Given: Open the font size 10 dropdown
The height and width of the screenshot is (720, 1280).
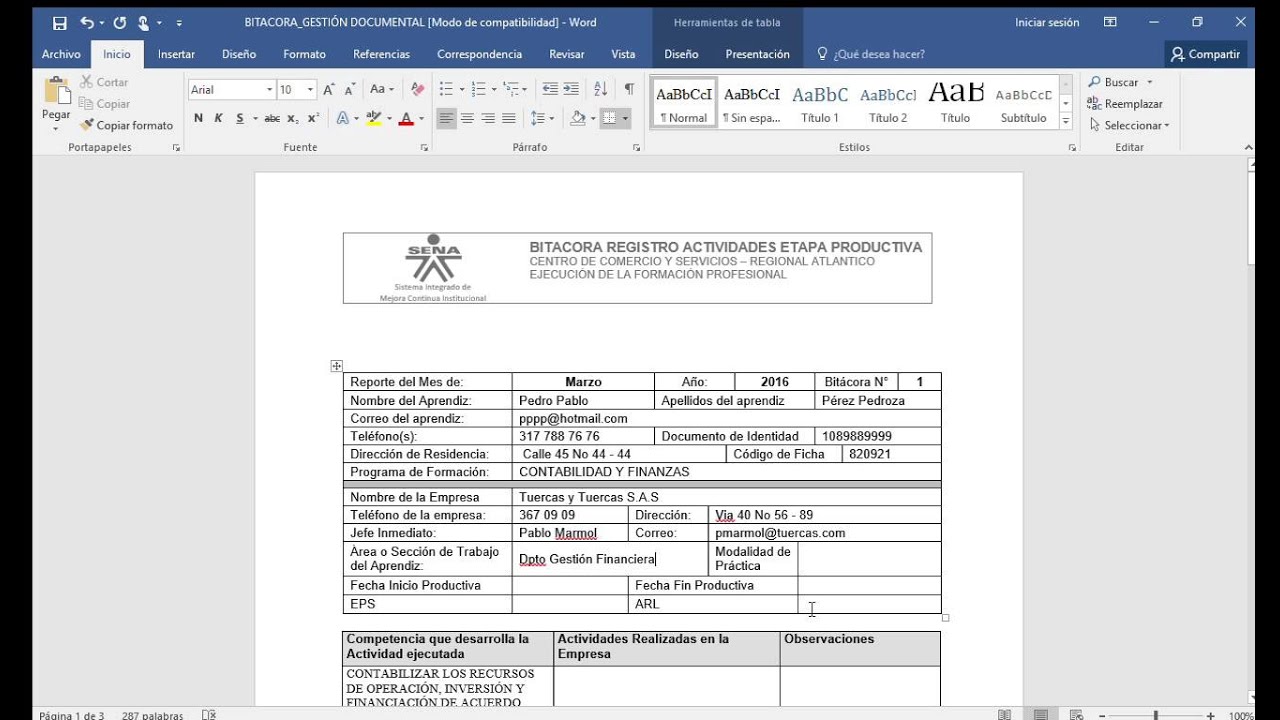Looking at the screenshot, I should (310, 89).
